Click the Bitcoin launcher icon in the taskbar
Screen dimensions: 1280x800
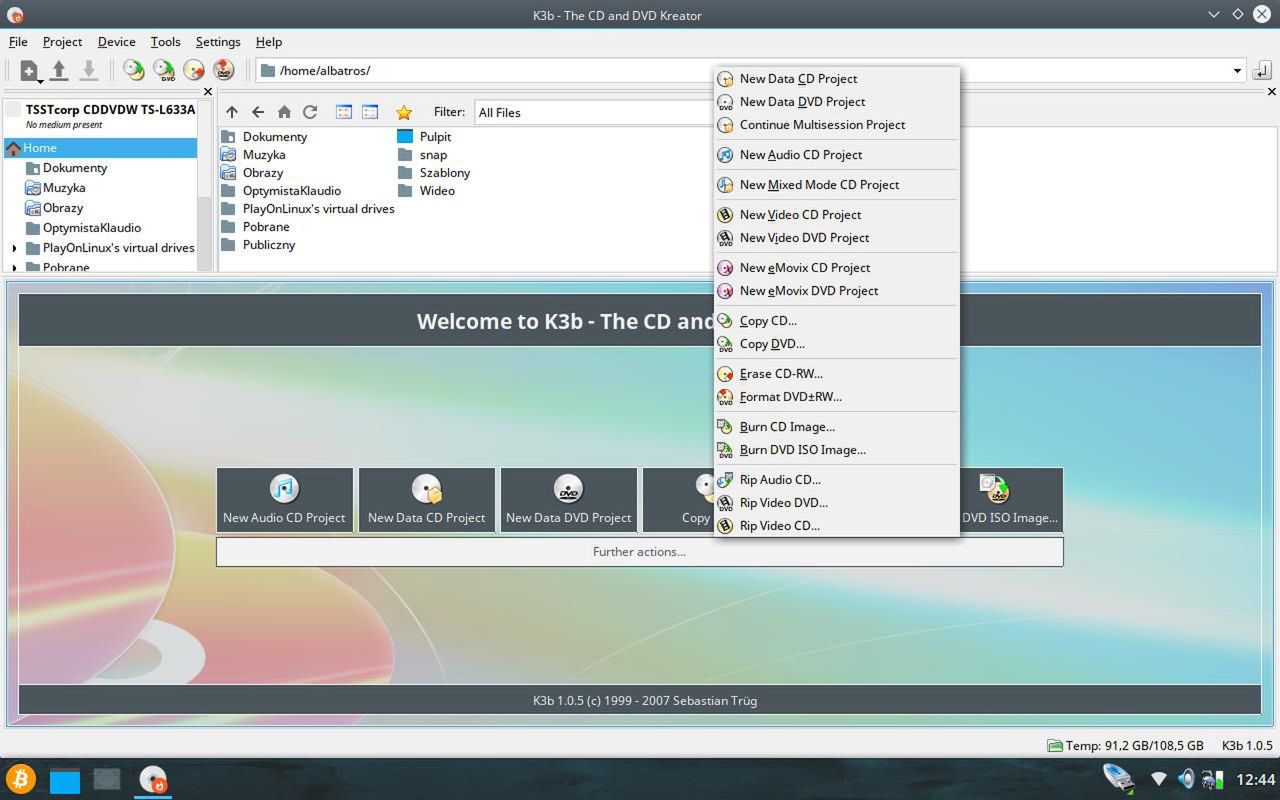coord(21,779)
